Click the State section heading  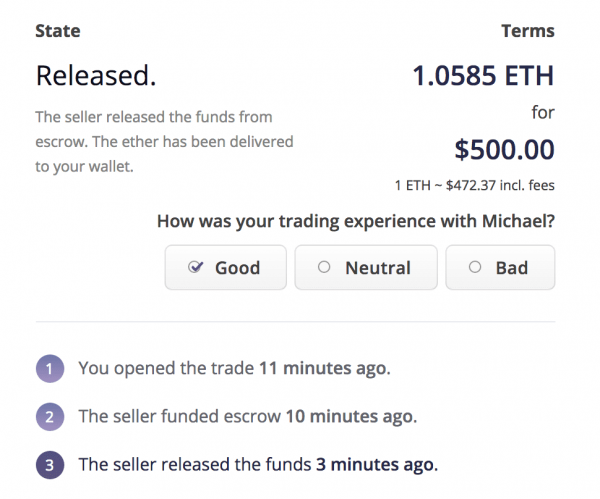pyautogui.click(x=59, y=31)
